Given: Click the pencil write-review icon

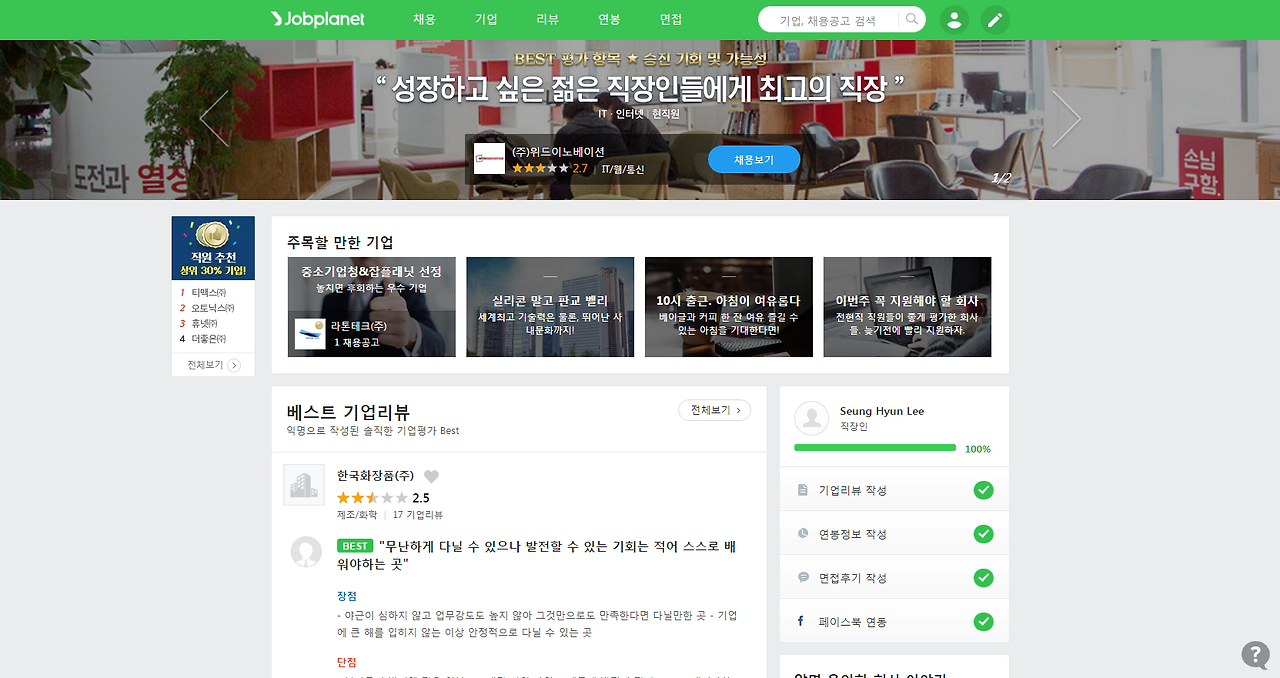Looking at the screenshot, I should coord(994,19).
